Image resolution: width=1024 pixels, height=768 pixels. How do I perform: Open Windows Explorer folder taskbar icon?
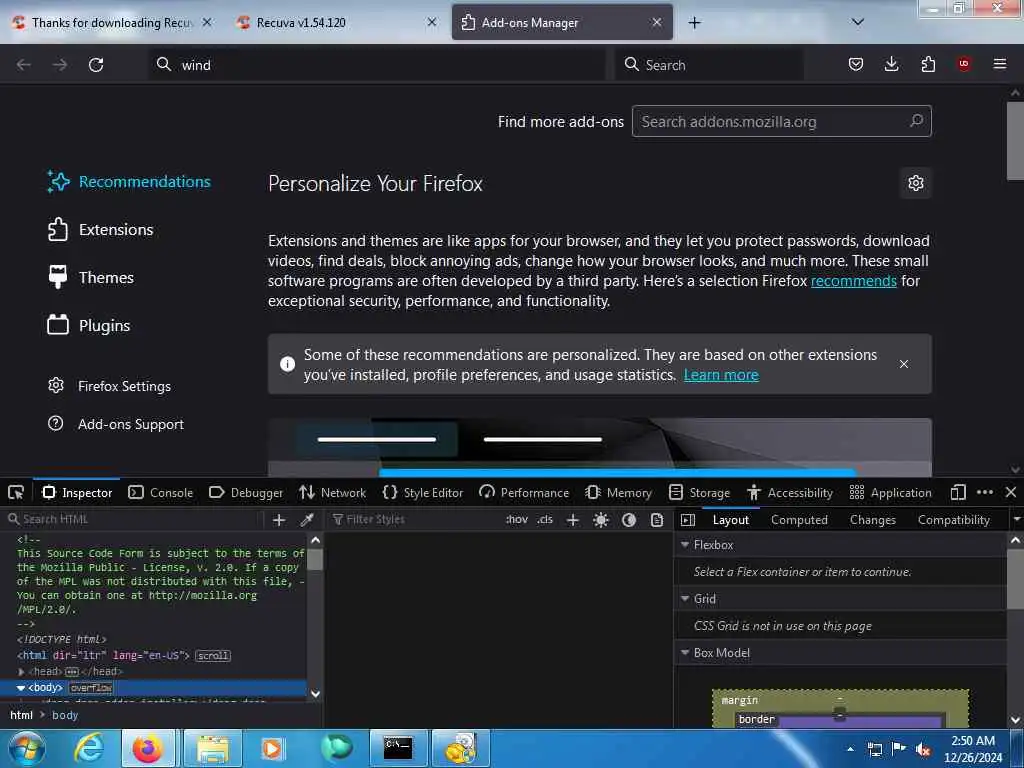213,748
